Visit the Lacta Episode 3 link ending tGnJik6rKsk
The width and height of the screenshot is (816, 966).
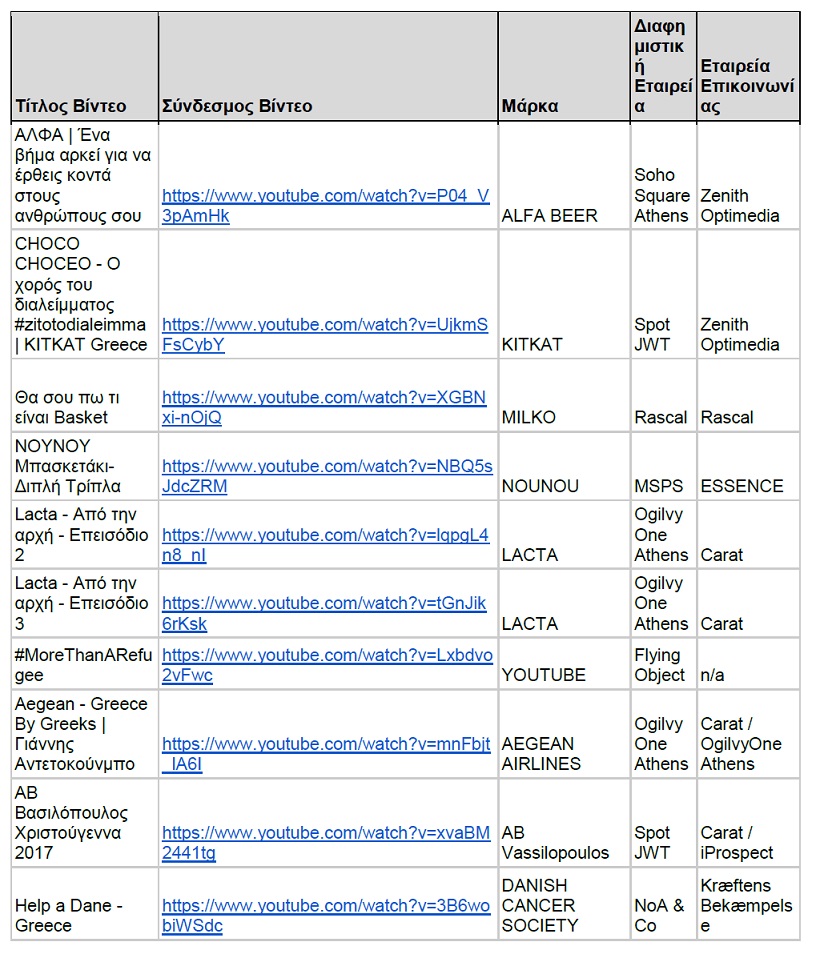pos(324,614)
